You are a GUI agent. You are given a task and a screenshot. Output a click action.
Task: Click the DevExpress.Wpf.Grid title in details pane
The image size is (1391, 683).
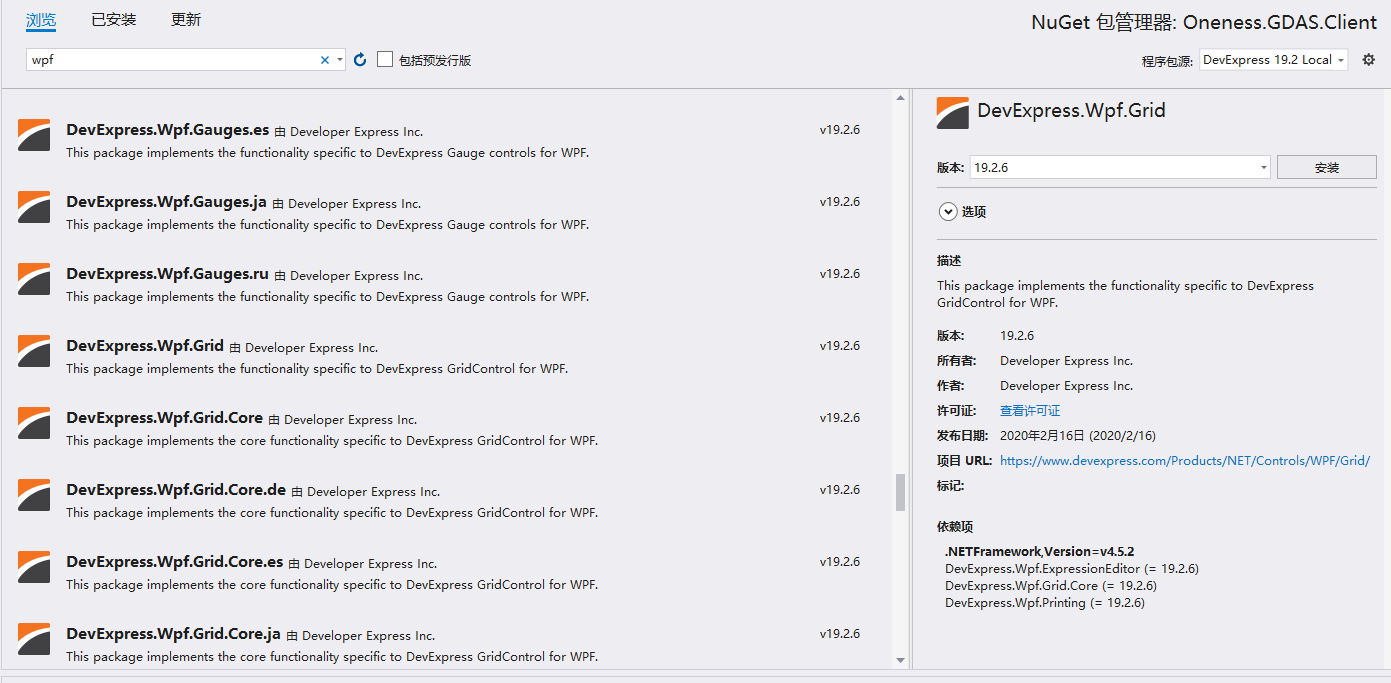(x=1072, y=111)
